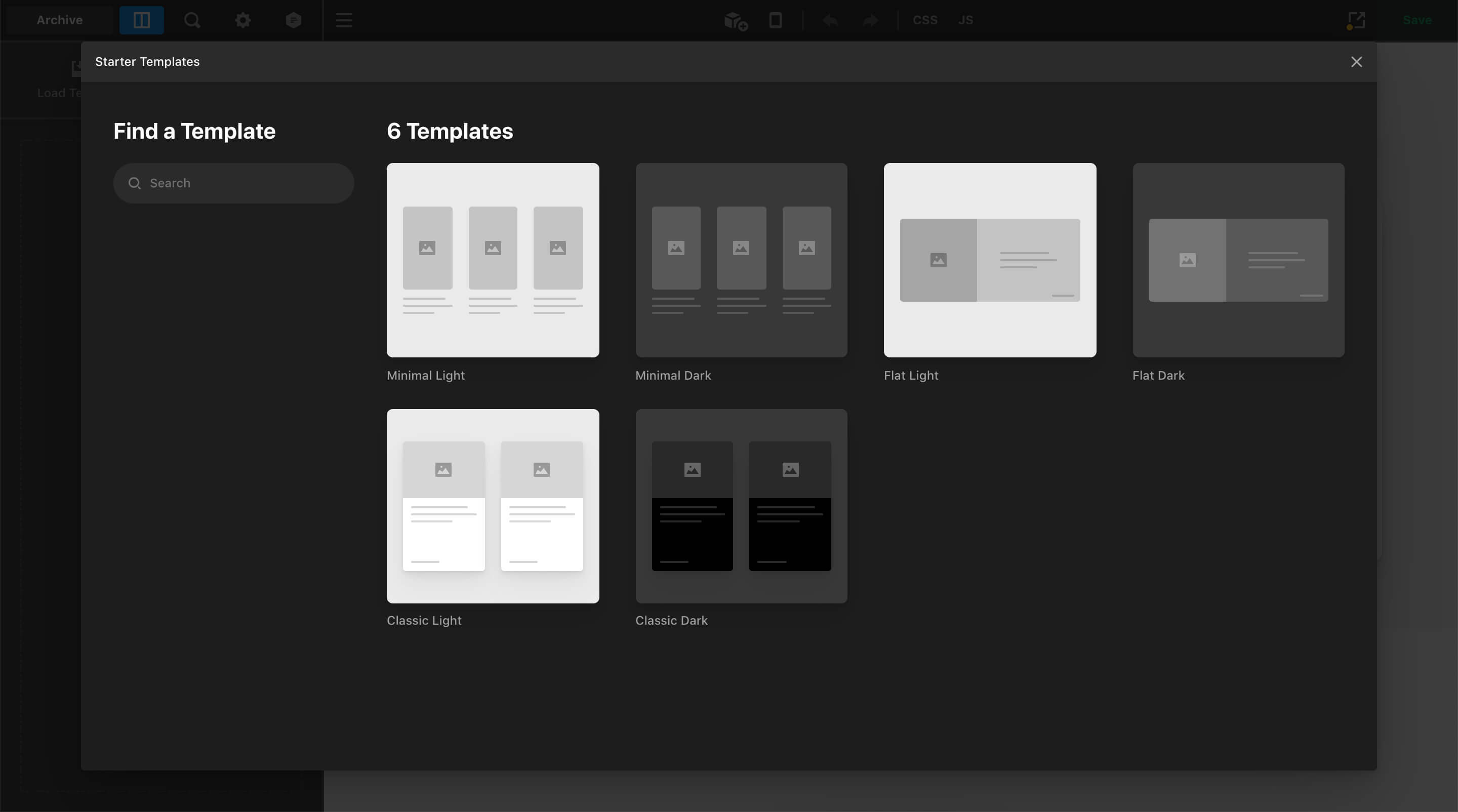Open the JS editor panel
The height and width of the screenshot is (812, 1458).
pos(965,20)
